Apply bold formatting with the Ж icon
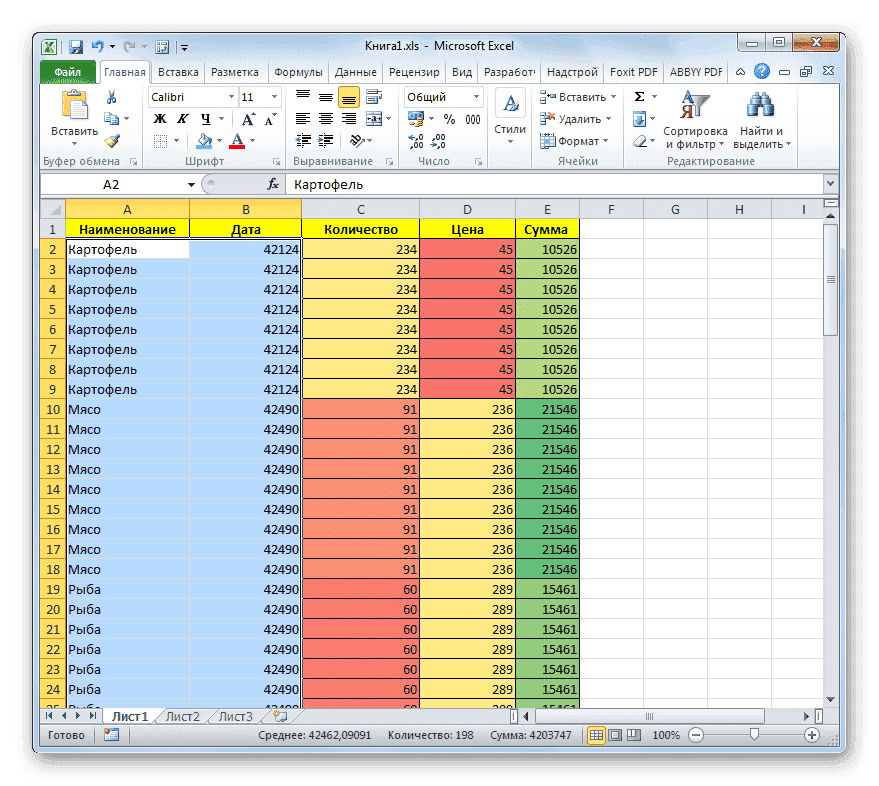 coord(159,117)
